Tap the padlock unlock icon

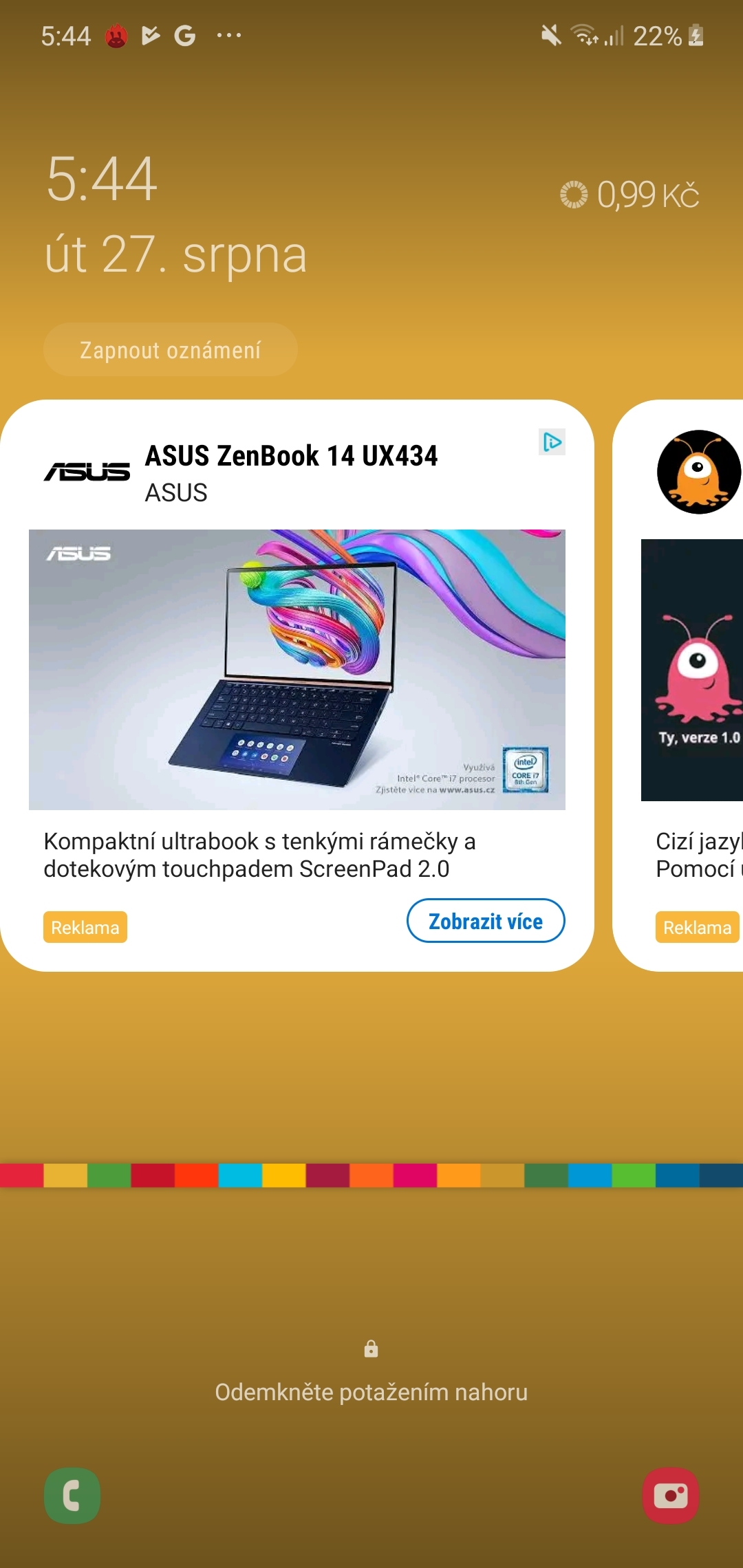coord(371,1349)
